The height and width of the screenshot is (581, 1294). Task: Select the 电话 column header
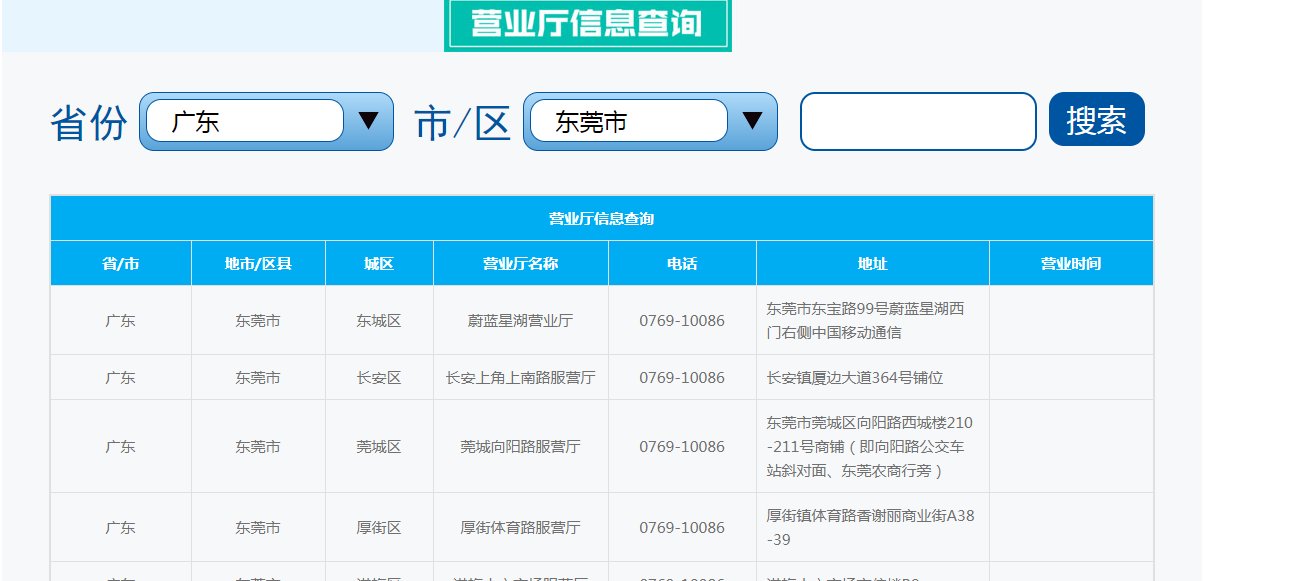tap(682, 262)
